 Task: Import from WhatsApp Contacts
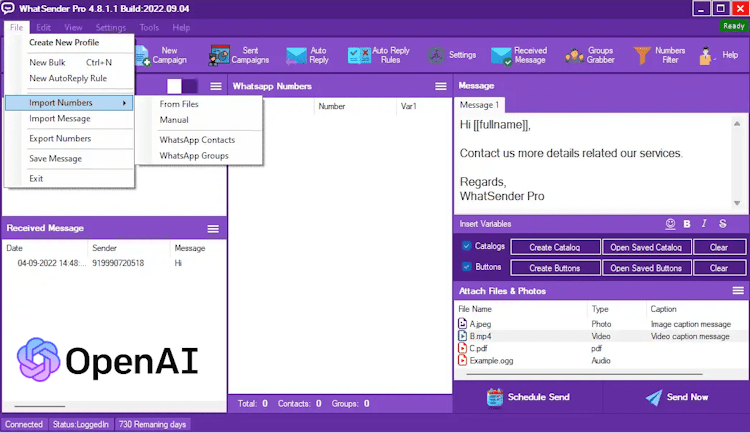tap(199, 140)
